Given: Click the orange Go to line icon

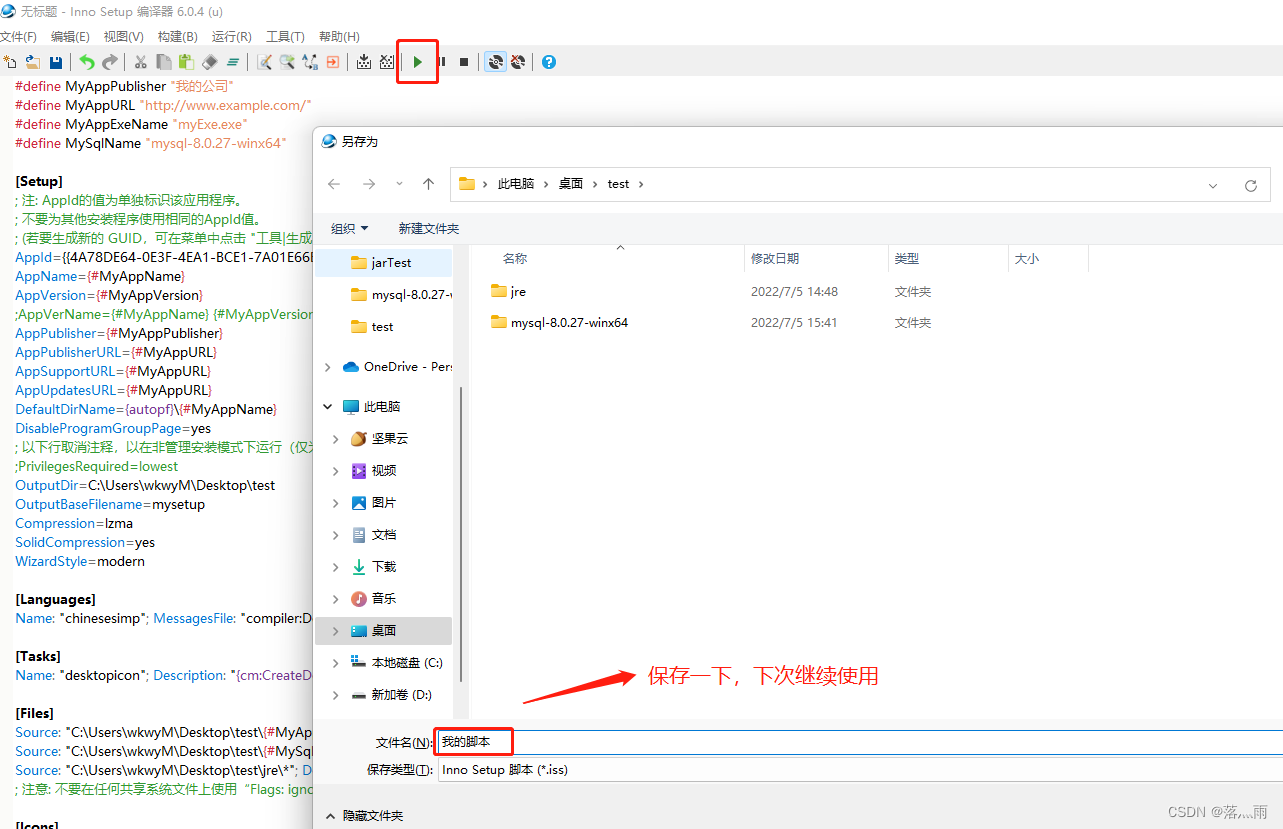Looking at the screenshot, I should (333, 62).
